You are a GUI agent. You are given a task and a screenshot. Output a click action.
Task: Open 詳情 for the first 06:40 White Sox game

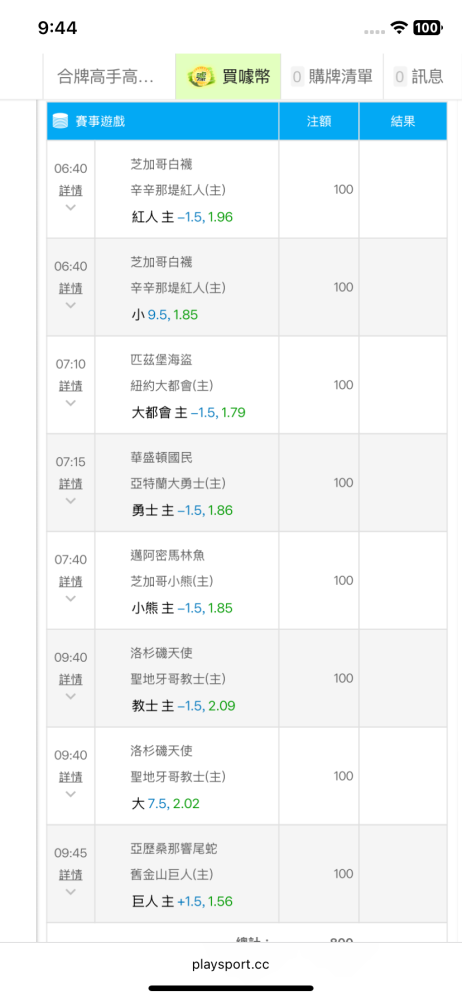coord(71,191)
